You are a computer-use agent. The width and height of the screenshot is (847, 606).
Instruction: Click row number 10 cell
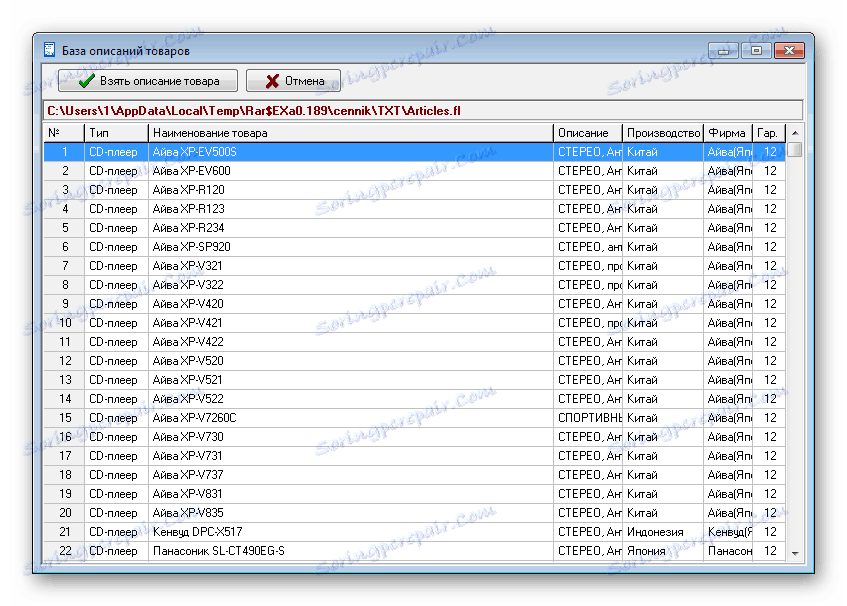tap(64, 323)
